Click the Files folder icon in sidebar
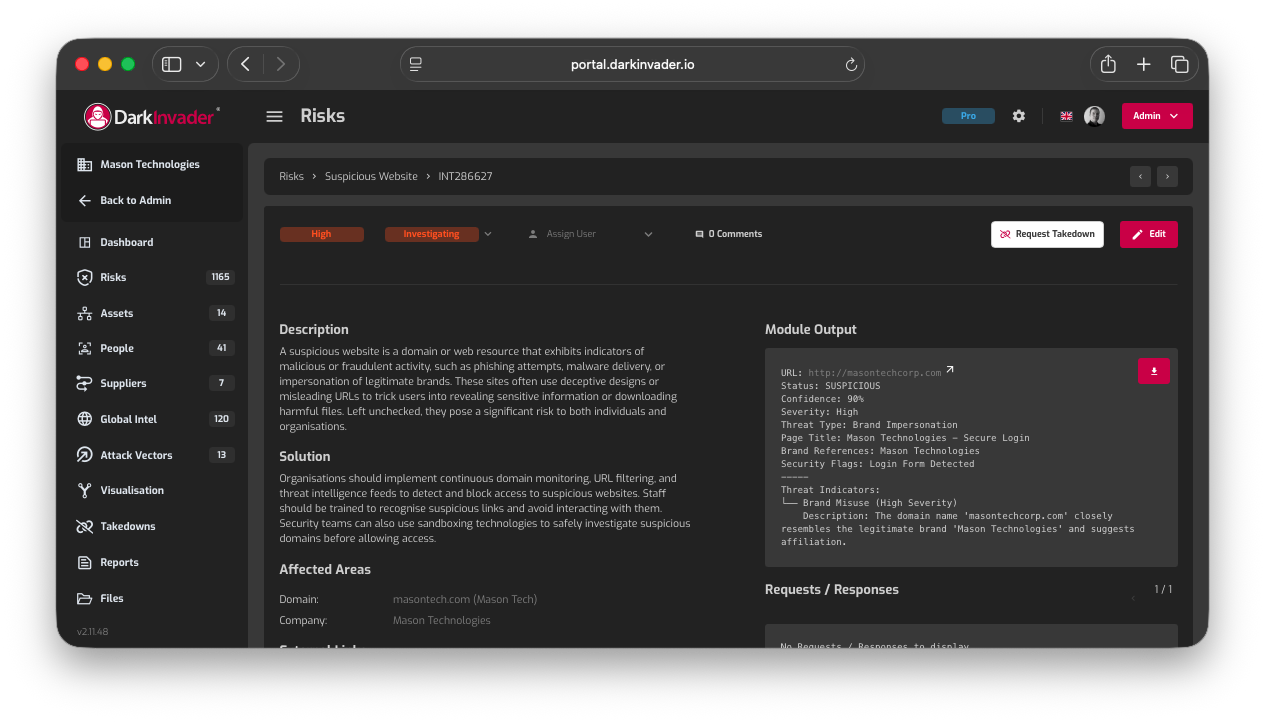Viewport: 1265px width, 722px height. pos(84,598)
